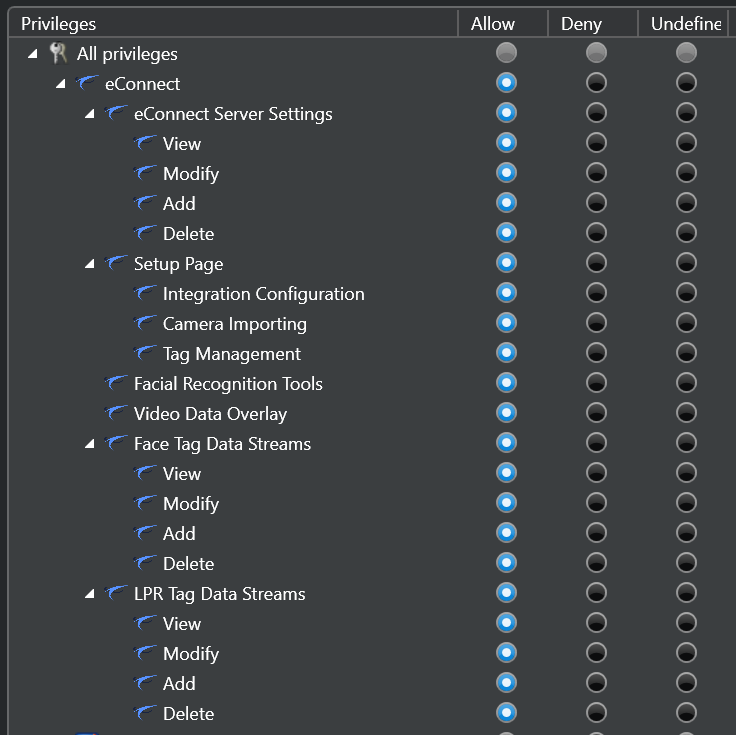Click the Integration Configuration icon
The height and width of the screenshot is (735, 736).
click(146, 294)
